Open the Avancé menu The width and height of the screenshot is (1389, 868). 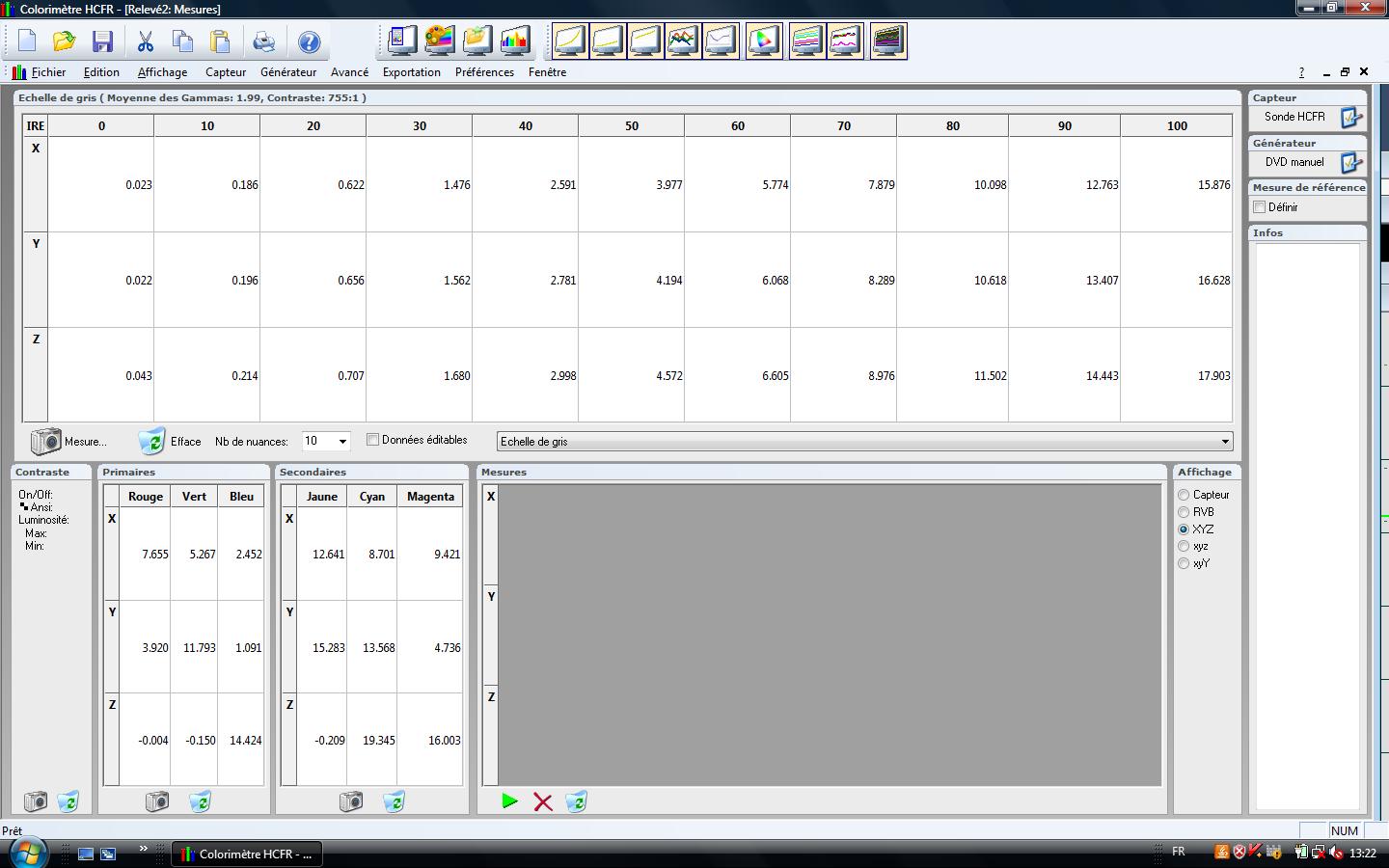[x=349, y=72]
